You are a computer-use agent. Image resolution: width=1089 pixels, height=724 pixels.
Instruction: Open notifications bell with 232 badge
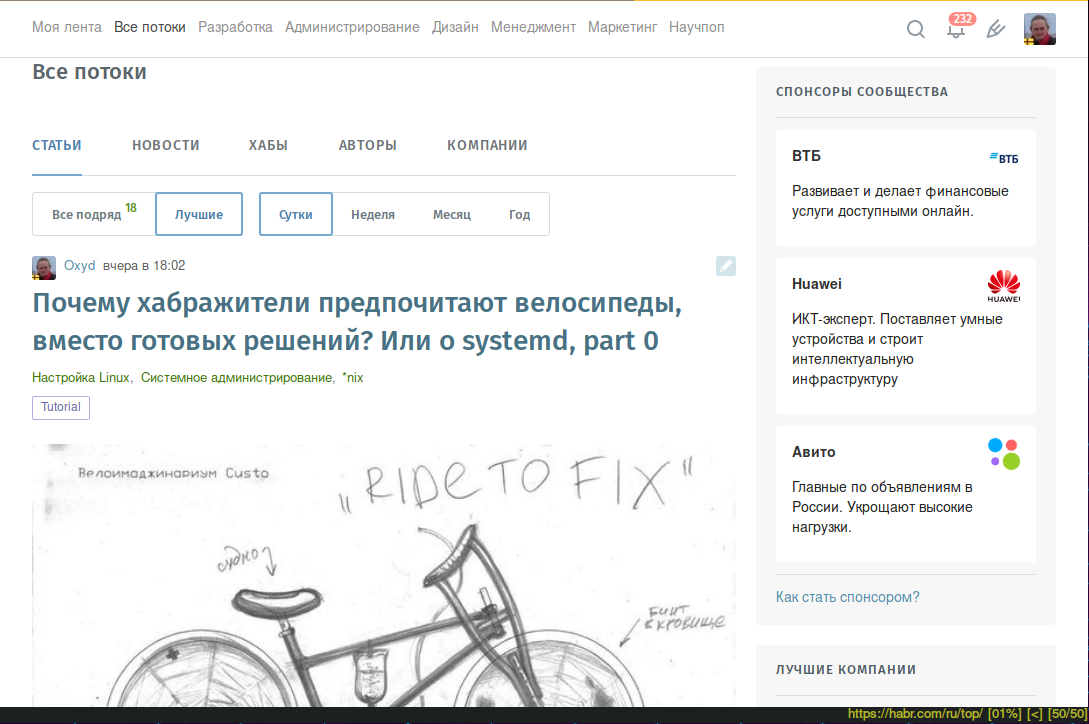point(957,28)
